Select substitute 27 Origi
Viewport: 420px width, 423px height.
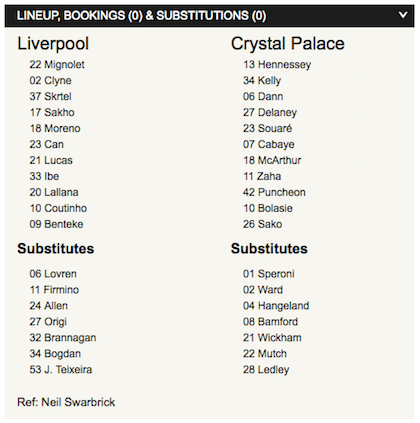(x=48, y=322)
